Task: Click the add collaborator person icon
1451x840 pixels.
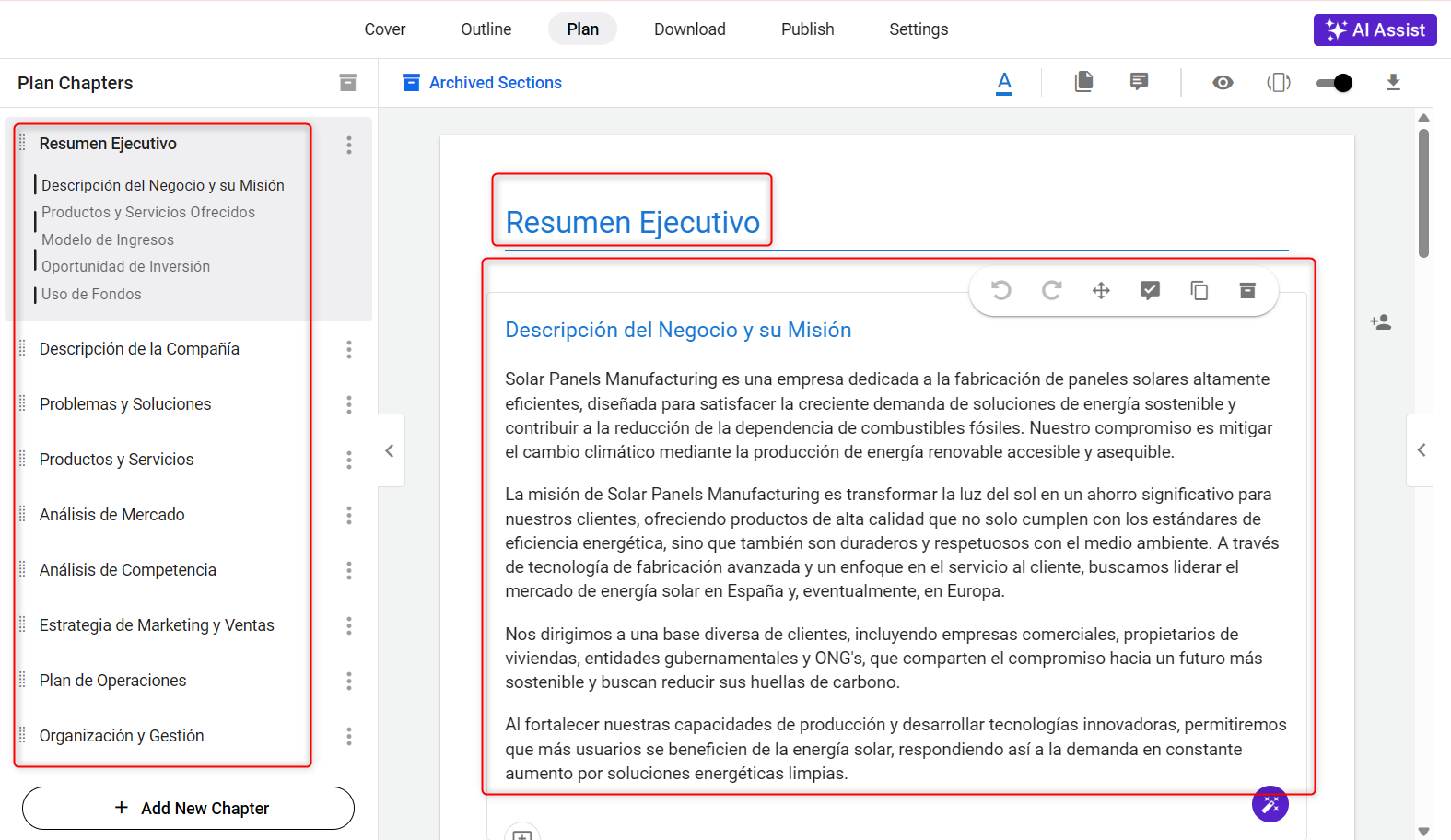Action: click(1380, 322)
